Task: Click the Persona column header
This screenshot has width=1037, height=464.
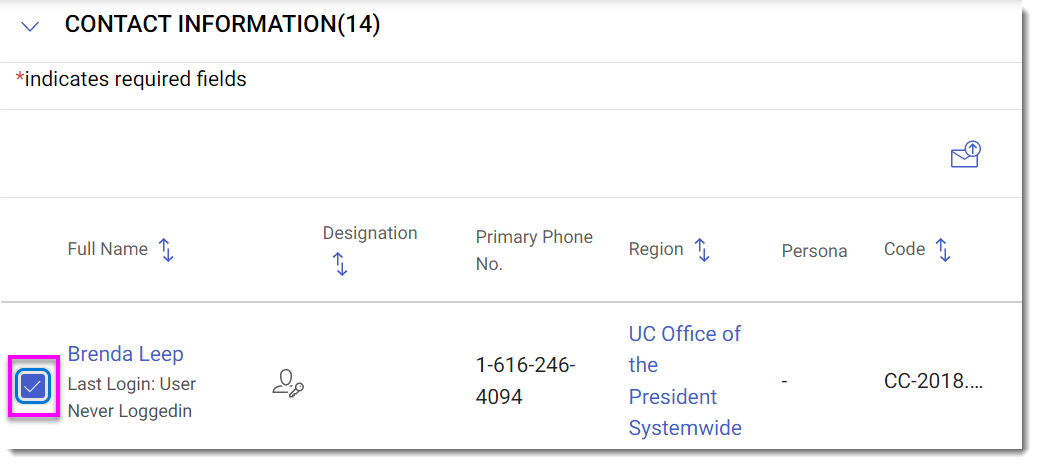Action: 814,251
